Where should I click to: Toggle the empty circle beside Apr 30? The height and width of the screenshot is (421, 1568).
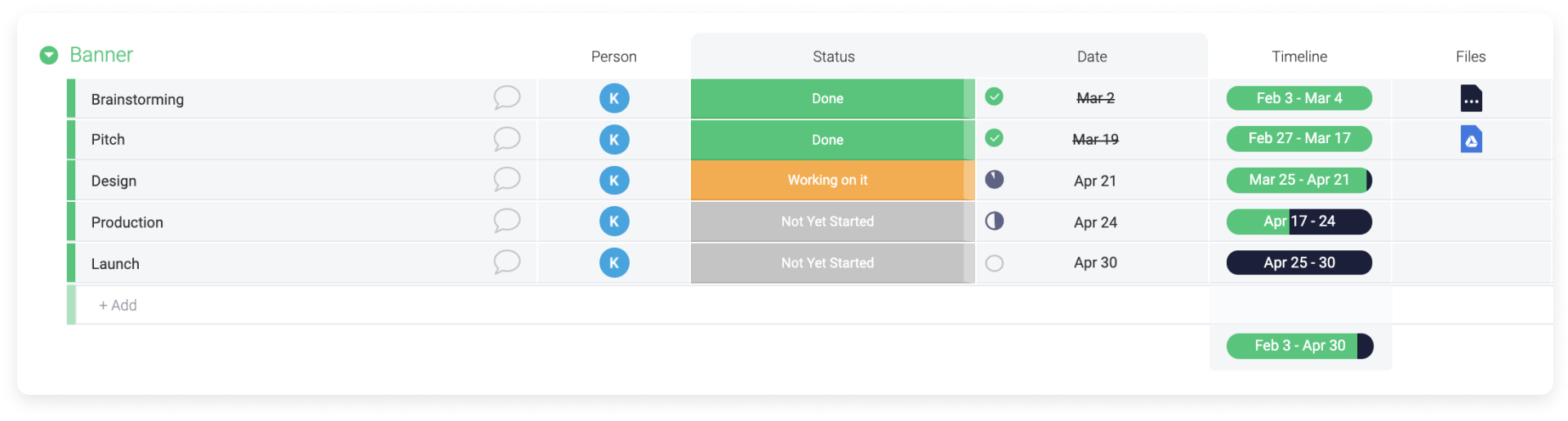[x=994, y=263]
